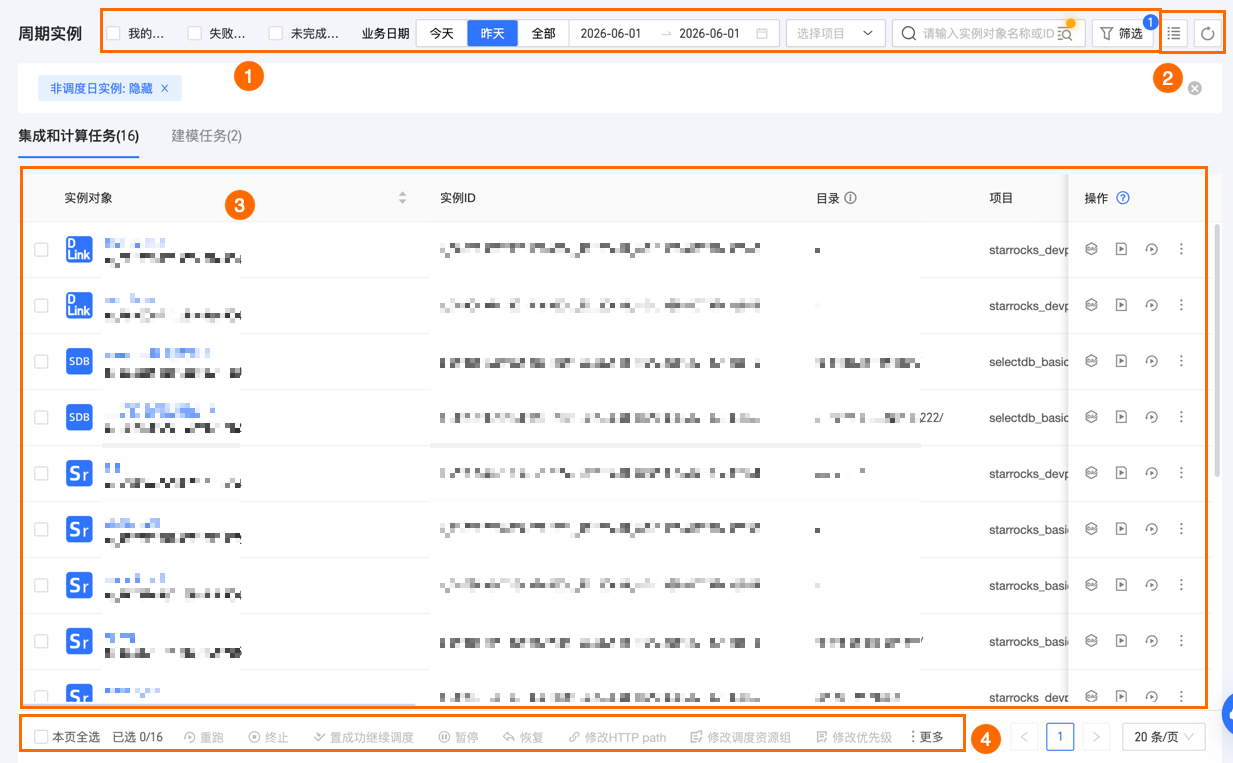Open the calendar icon in date range
Image resolution: width=1233 pixels, height=763 pixels.
click(762, 34)
